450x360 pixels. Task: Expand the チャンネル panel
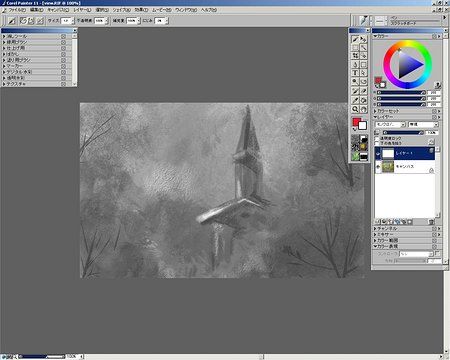tap(375, 229)
